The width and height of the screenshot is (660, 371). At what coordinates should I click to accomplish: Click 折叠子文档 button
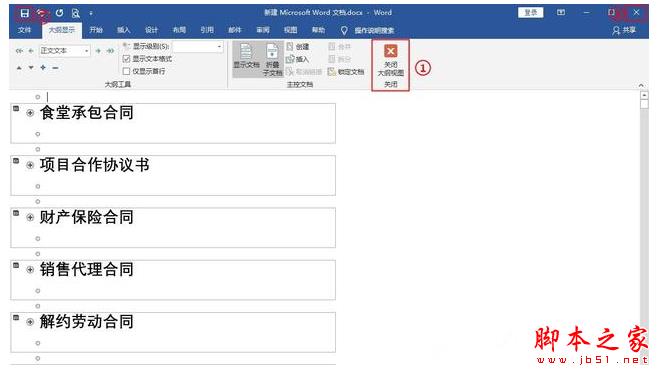click(x=272, y=59)
